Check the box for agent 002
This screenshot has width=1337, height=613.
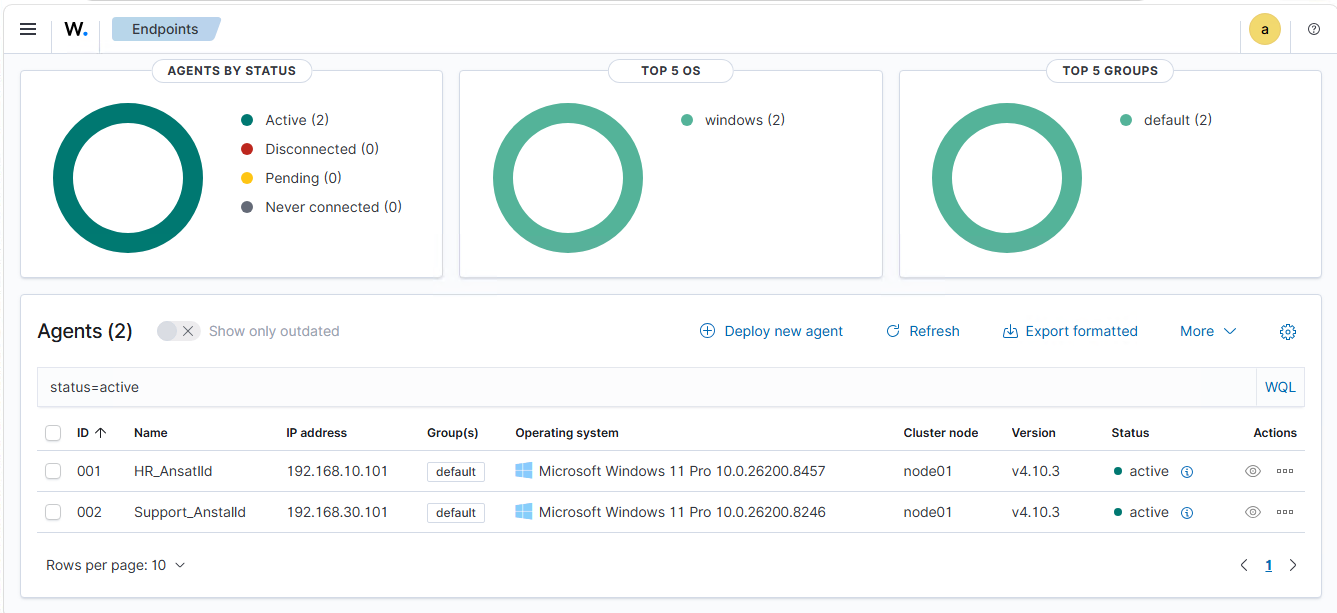(x=53, y=512)
